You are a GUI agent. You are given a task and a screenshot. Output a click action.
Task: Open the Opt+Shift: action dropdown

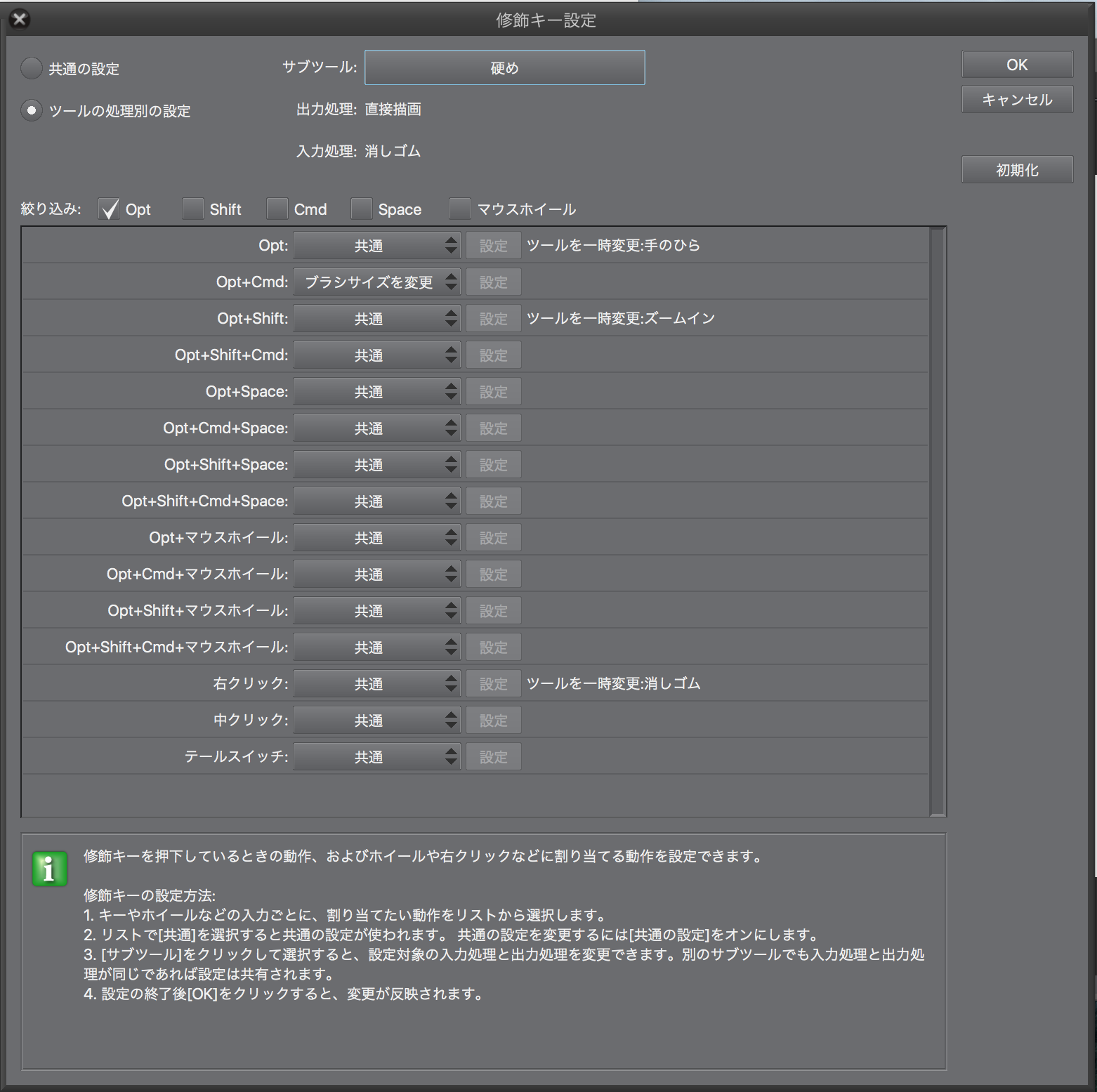pyautogui.click(x=377, y=319)
